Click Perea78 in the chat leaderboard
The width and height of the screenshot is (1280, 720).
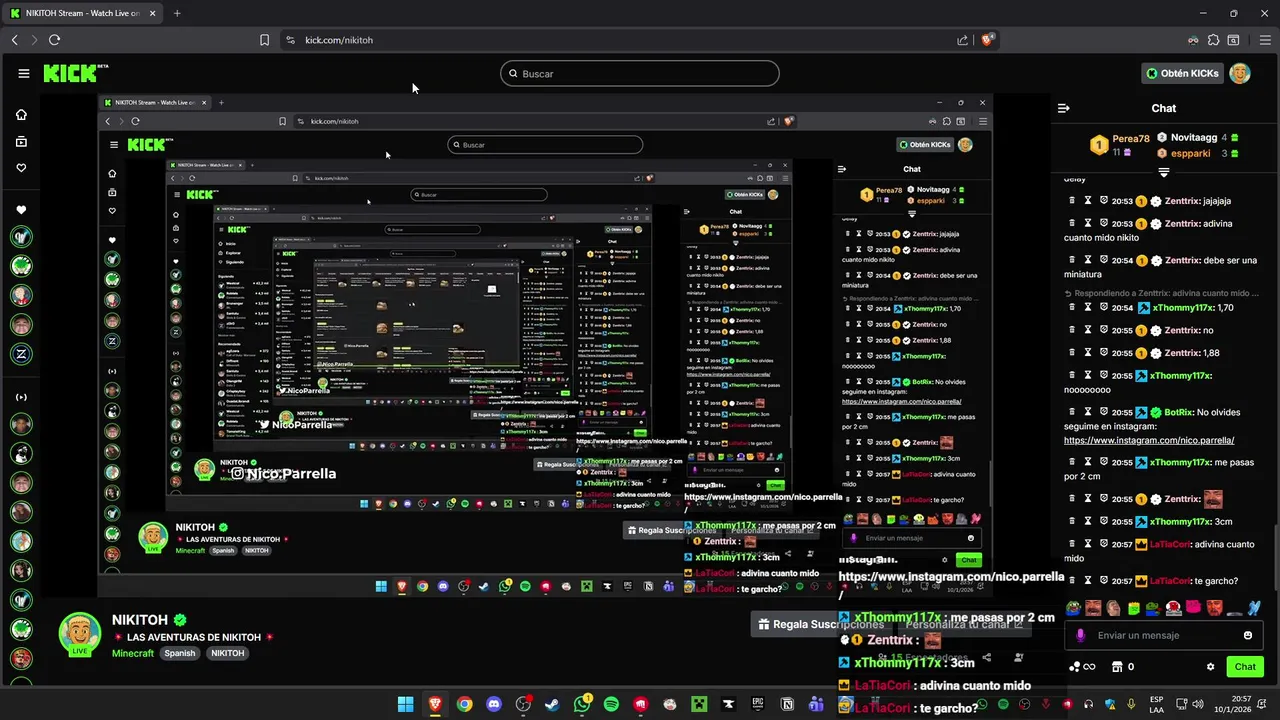coord(1130,140)
